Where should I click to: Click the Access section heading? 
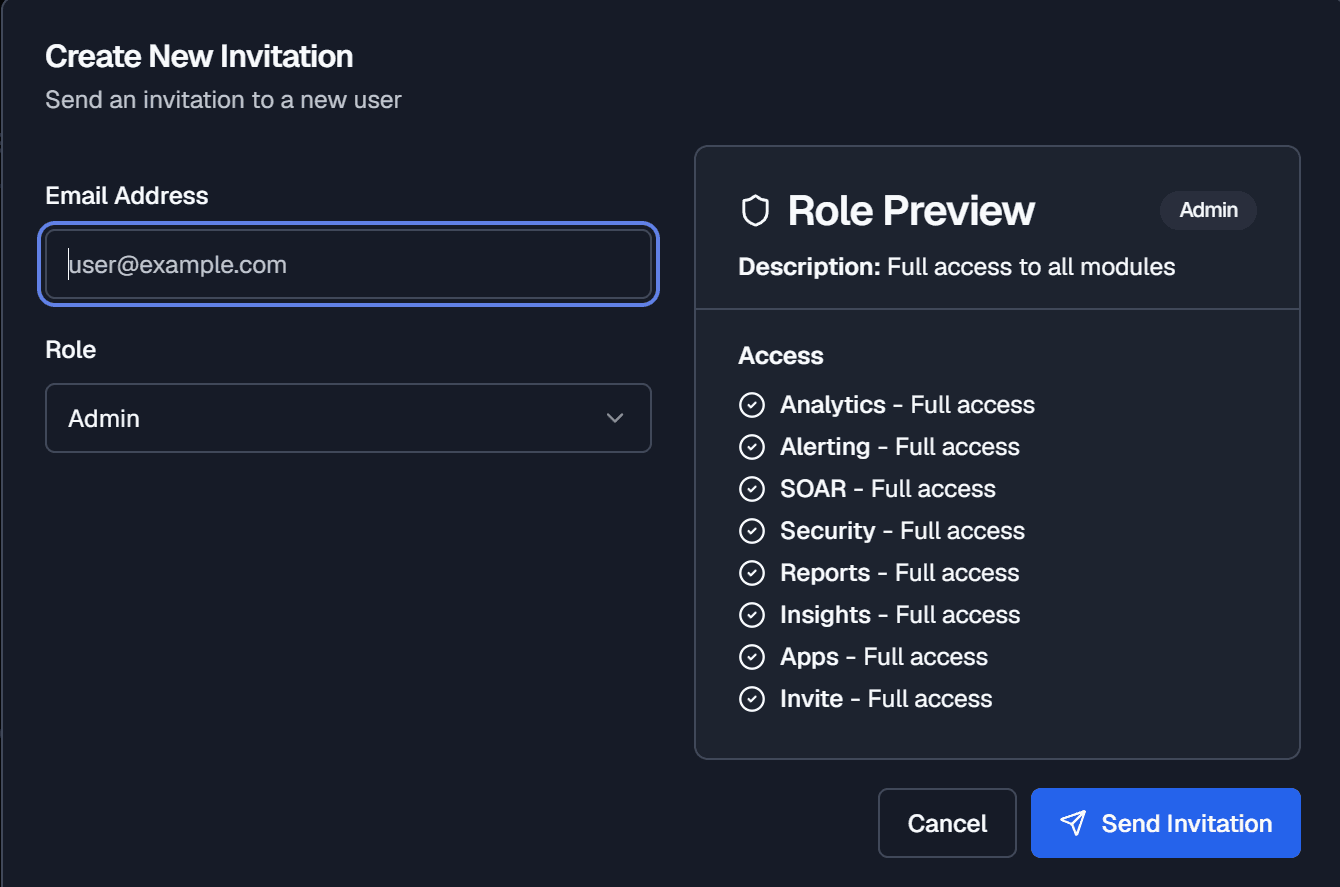pos(781,356)
